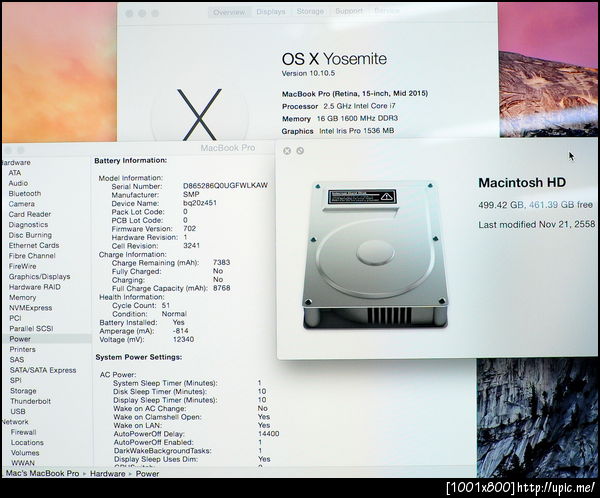Image resolution: width=600 pixels, height=498 pixels.
Task: Click the battery serial number D865286Q0UGFWLKAW
Action: pos(225,186)
